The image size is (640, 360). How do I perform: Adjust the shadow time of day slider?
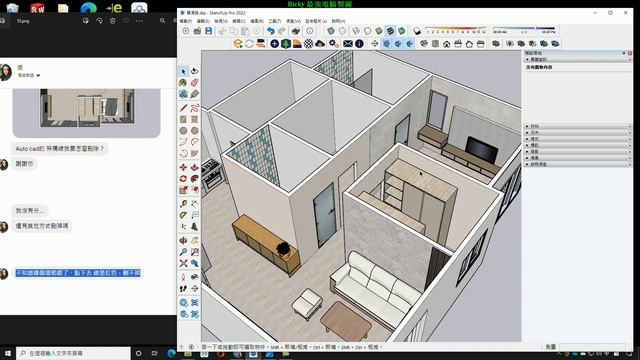click(x=524, y=31)
